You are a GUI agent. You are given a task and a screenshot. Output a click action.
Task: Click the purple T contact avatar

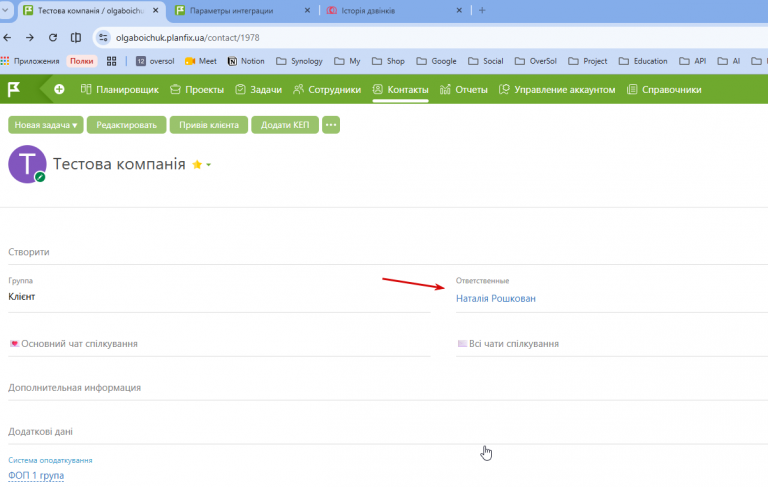click(x=27, y=164)
